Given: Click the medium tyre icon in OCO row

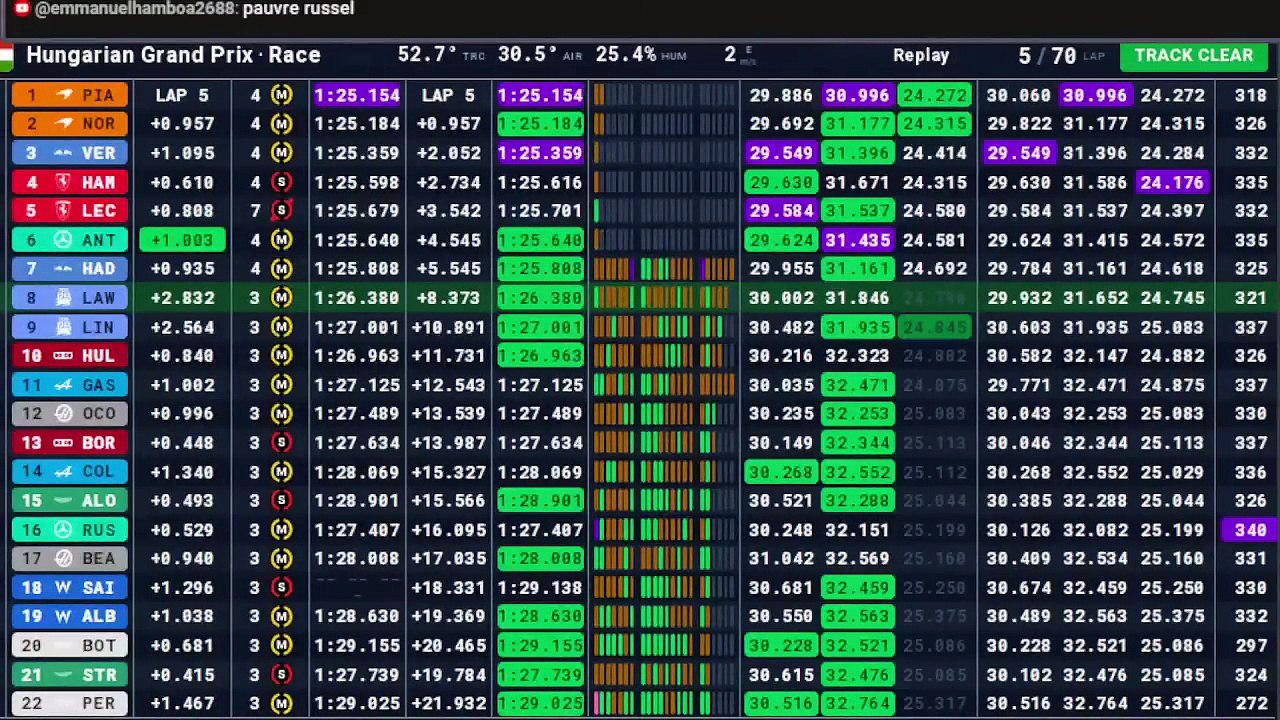Looking at the screenshot, I should [282, 414].
